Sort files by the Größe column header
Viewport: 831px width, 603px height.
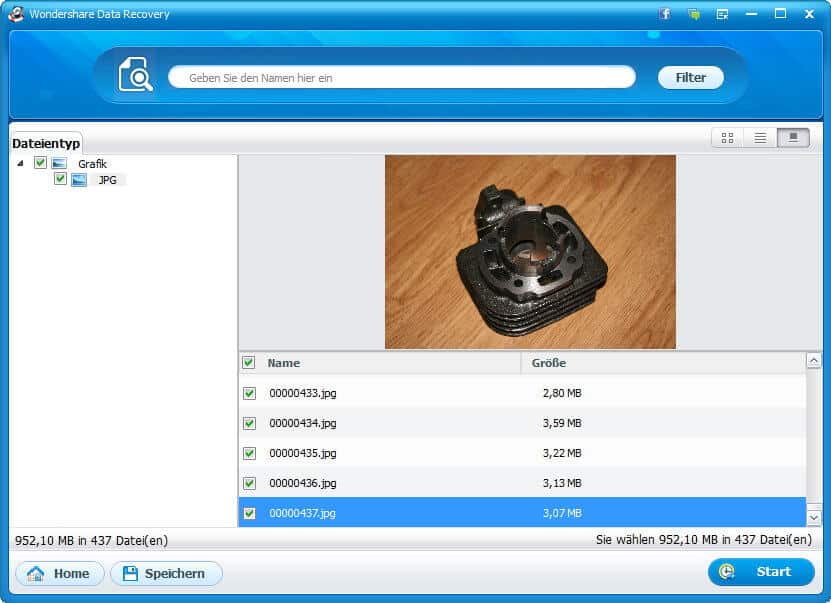click(x=549, y=363)
